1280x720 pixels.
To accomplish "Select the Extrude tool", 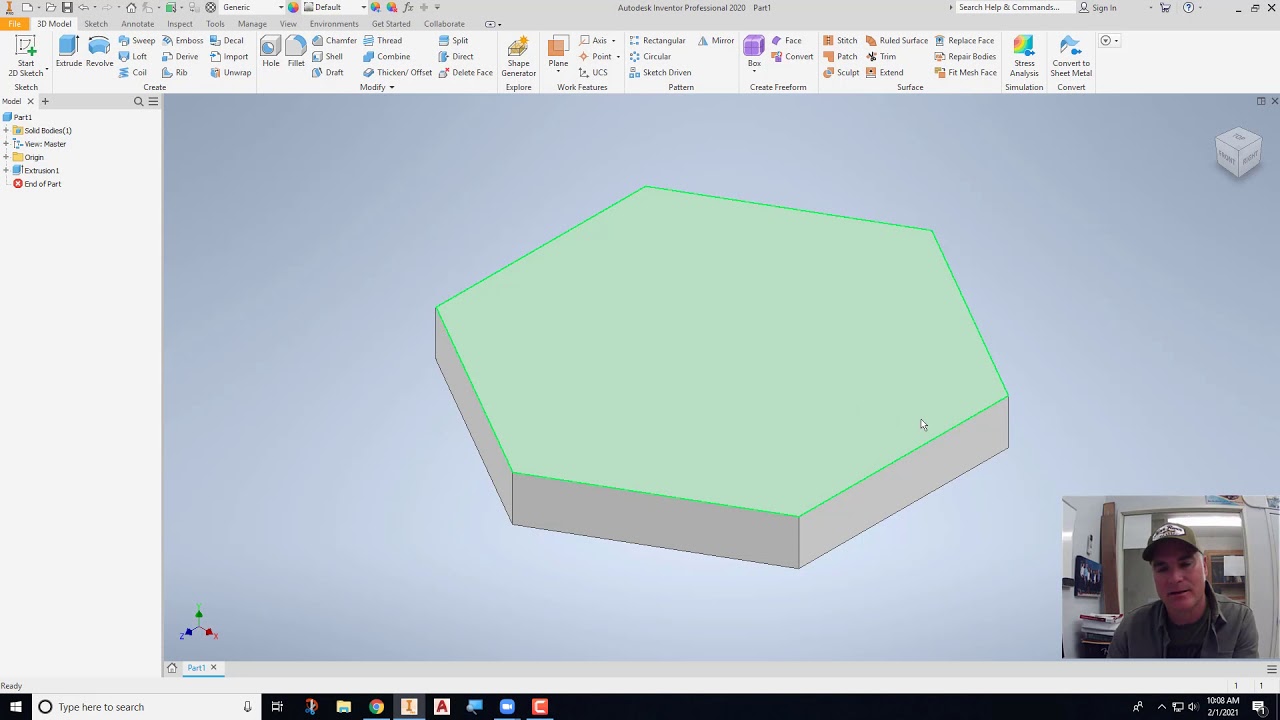I will coord(69,52).
